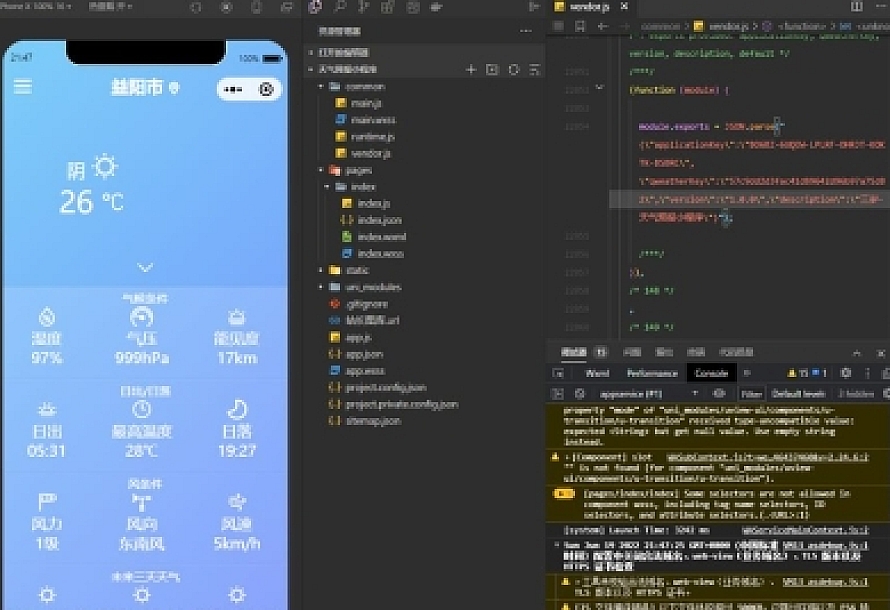This screenshot has width=890, height=610.
Task: Refresh the file explorer tree
Action: click(514, 70)
